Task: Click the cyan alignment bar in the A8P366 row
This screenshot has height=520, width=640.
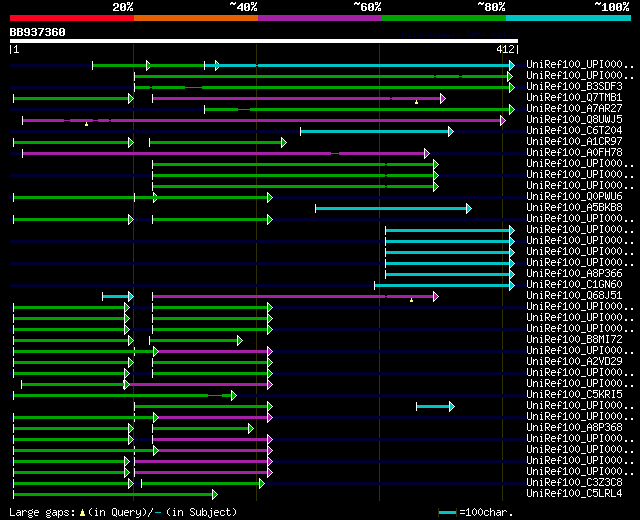Action: tap(450, 274)
